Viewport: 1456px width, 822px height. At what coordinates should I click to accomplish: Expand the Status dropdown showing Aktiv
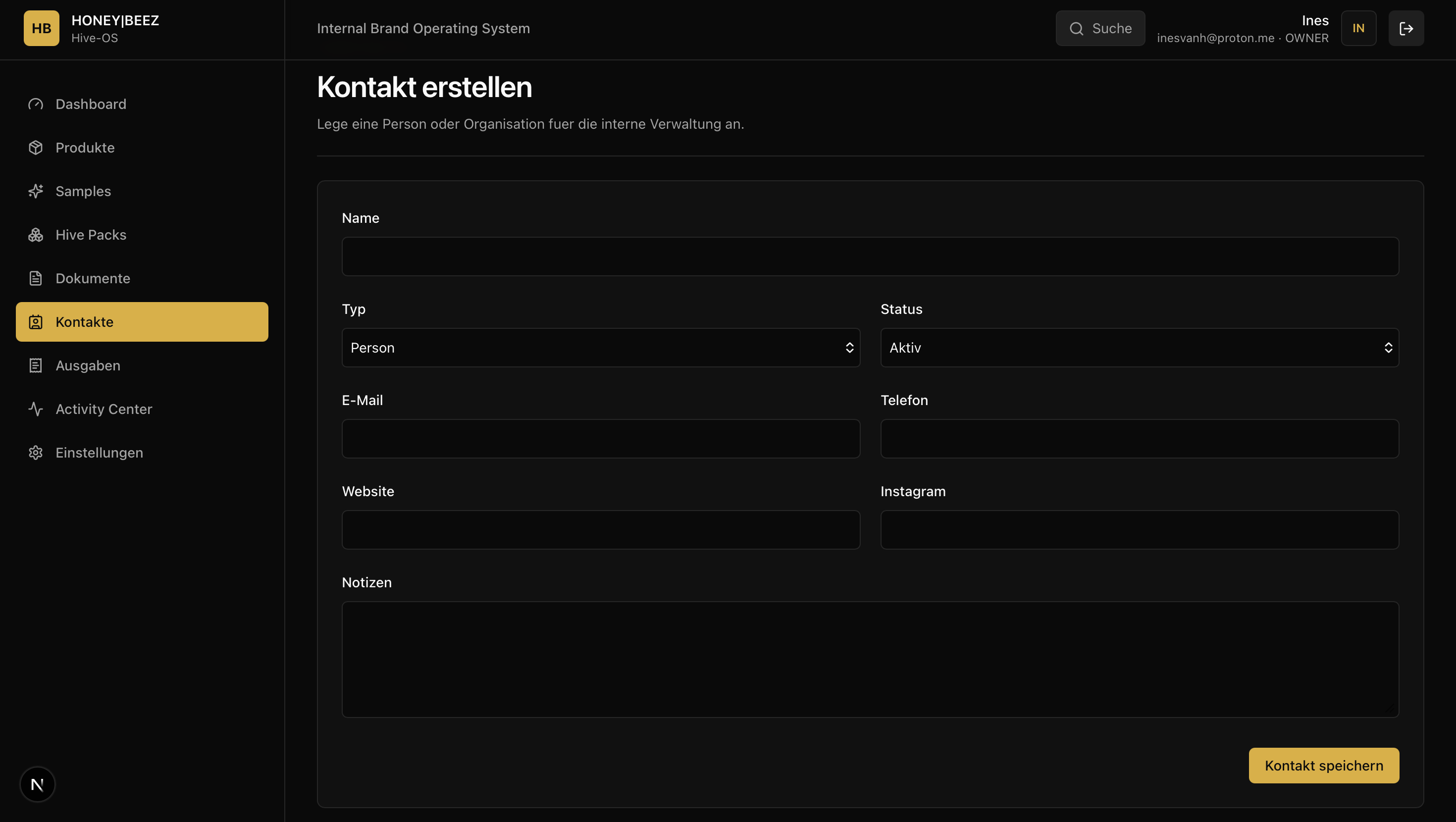coord(1140,348)
